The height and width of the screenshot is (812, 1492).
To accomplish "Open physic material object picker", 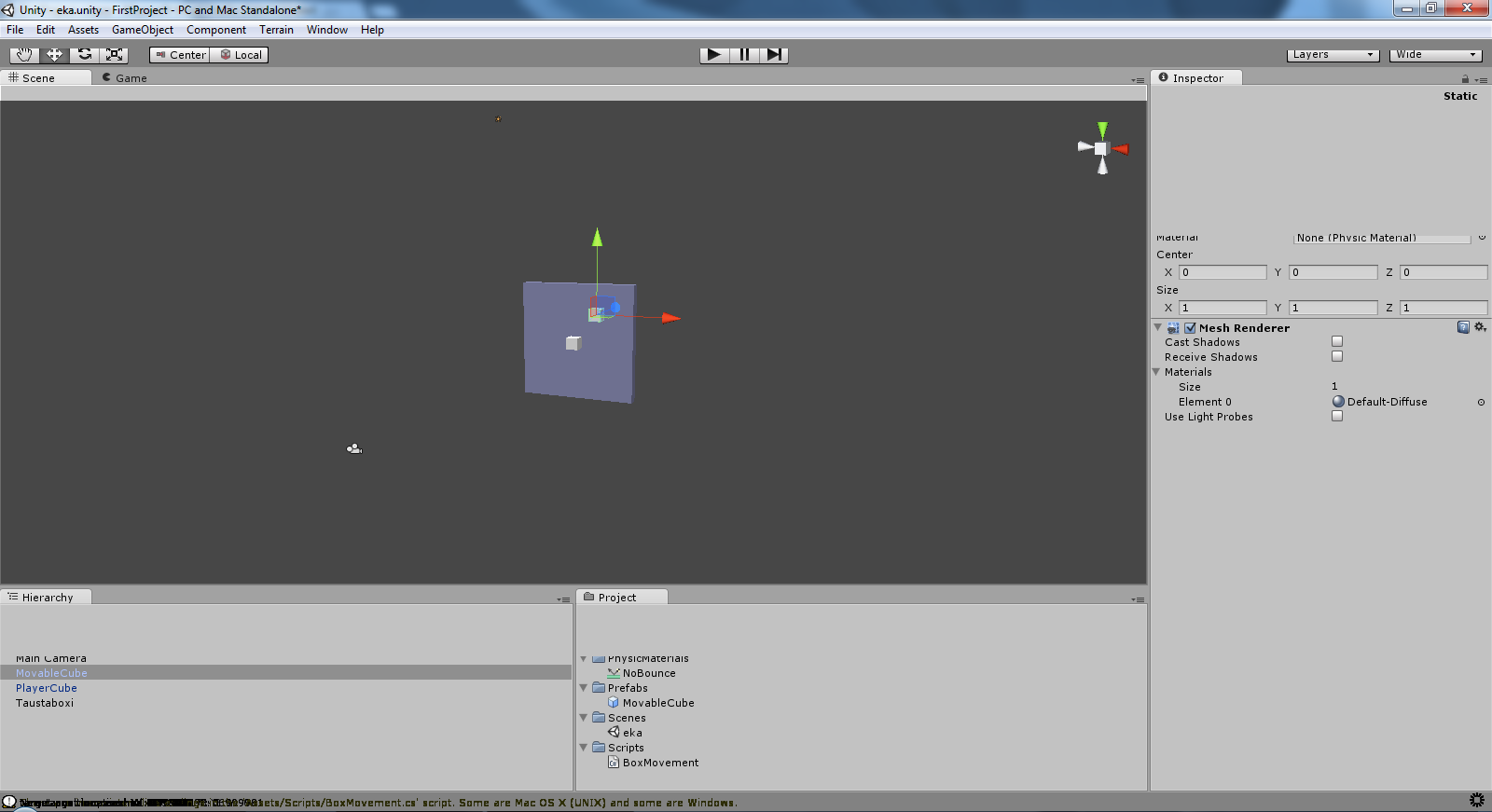I will tap(1482, 238).
